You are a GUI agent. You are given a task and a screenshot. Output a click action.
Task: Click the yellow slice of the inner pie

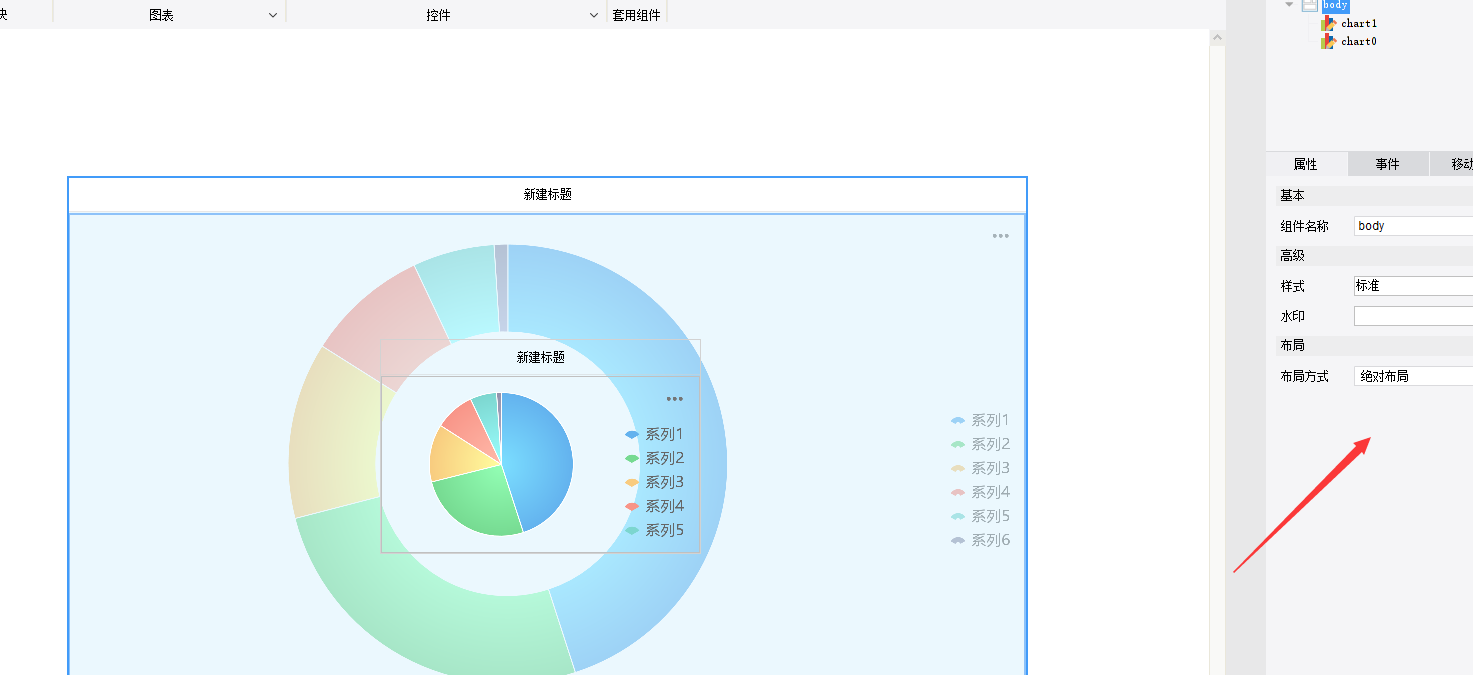point(450,455)
